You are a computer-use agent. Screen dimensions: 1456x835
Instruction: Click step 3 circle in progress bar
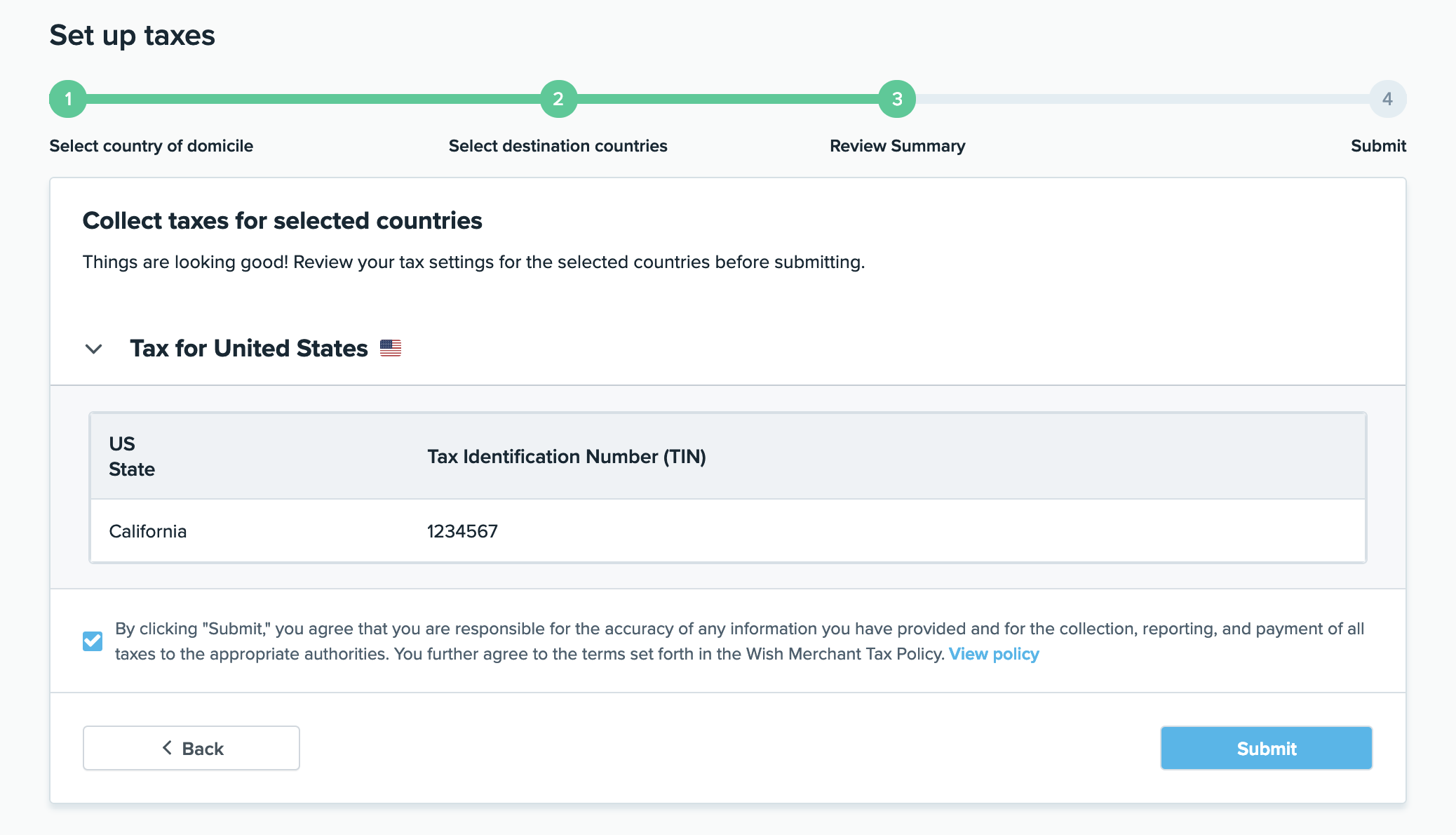click(x=897, y=99)
